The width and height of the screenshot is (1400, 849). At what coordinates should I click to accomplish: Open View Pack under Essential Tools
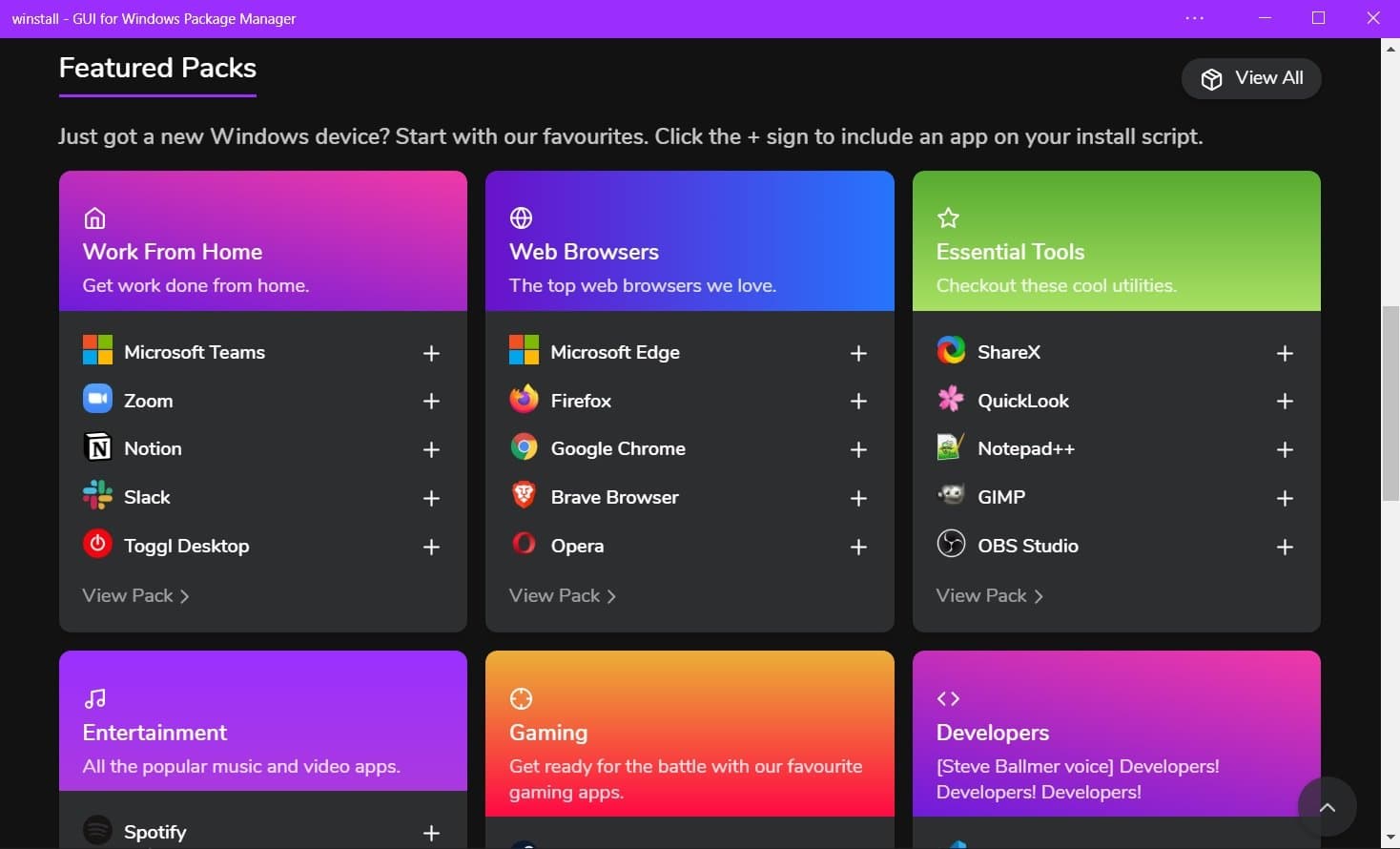point(989,595)
